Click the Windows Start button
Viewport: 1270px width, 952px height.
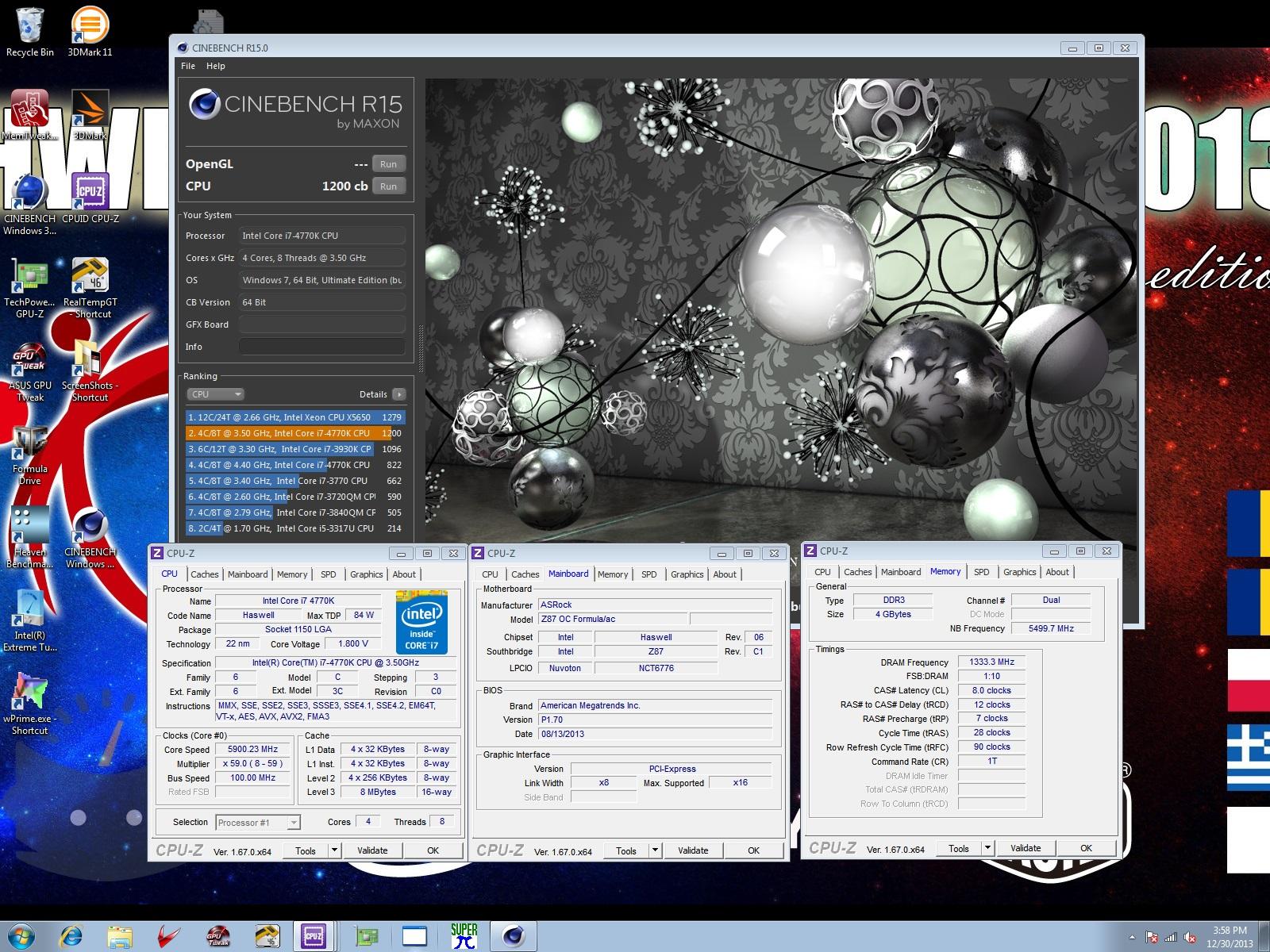pyautogui.click(x=21, y=936)
